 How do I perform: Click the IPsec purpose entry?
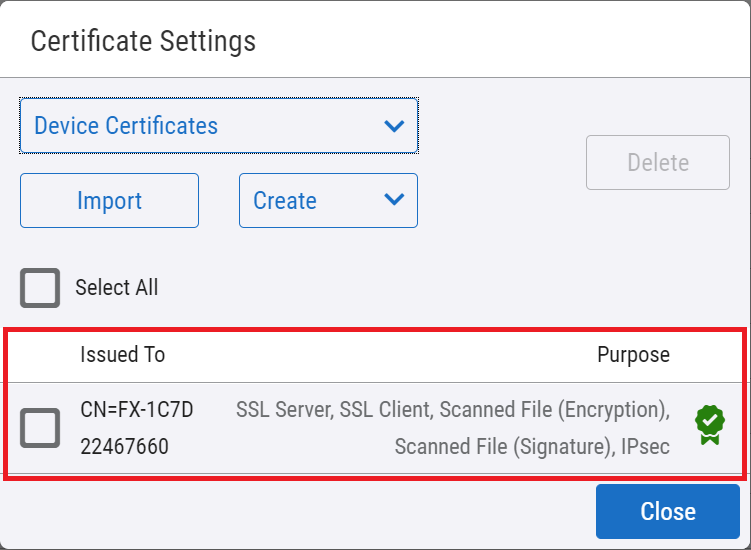coord(644,447)
